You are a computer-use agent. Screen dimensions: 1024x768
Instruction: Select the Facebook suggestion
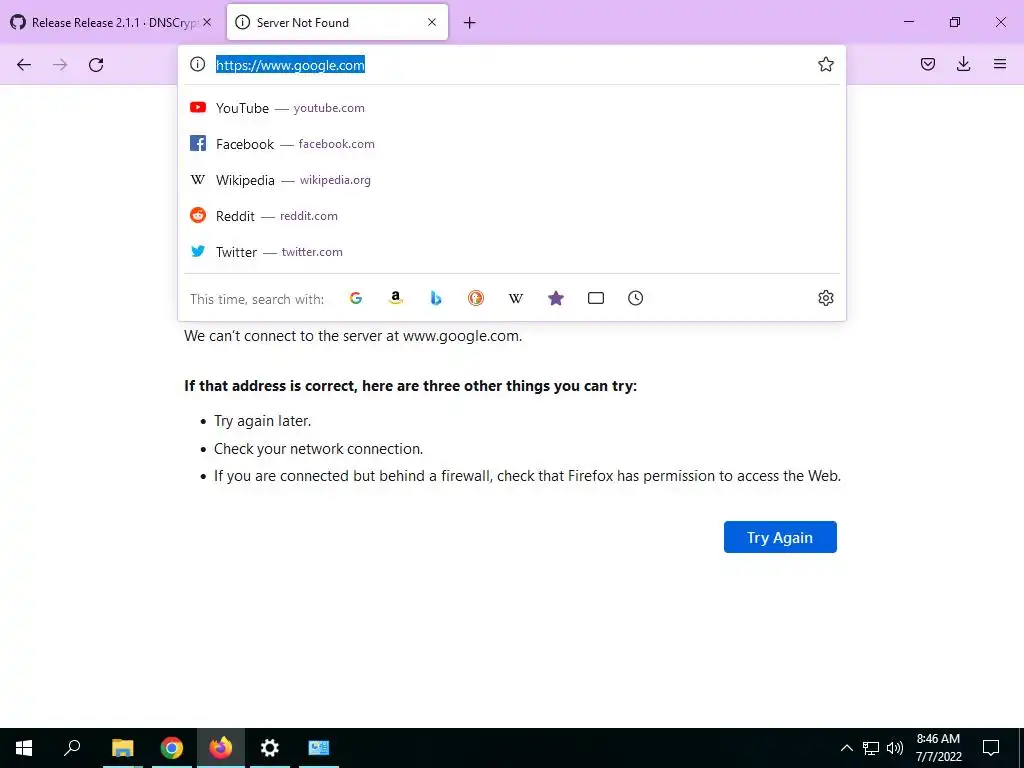pyautogui.click(x=512, y=144)
